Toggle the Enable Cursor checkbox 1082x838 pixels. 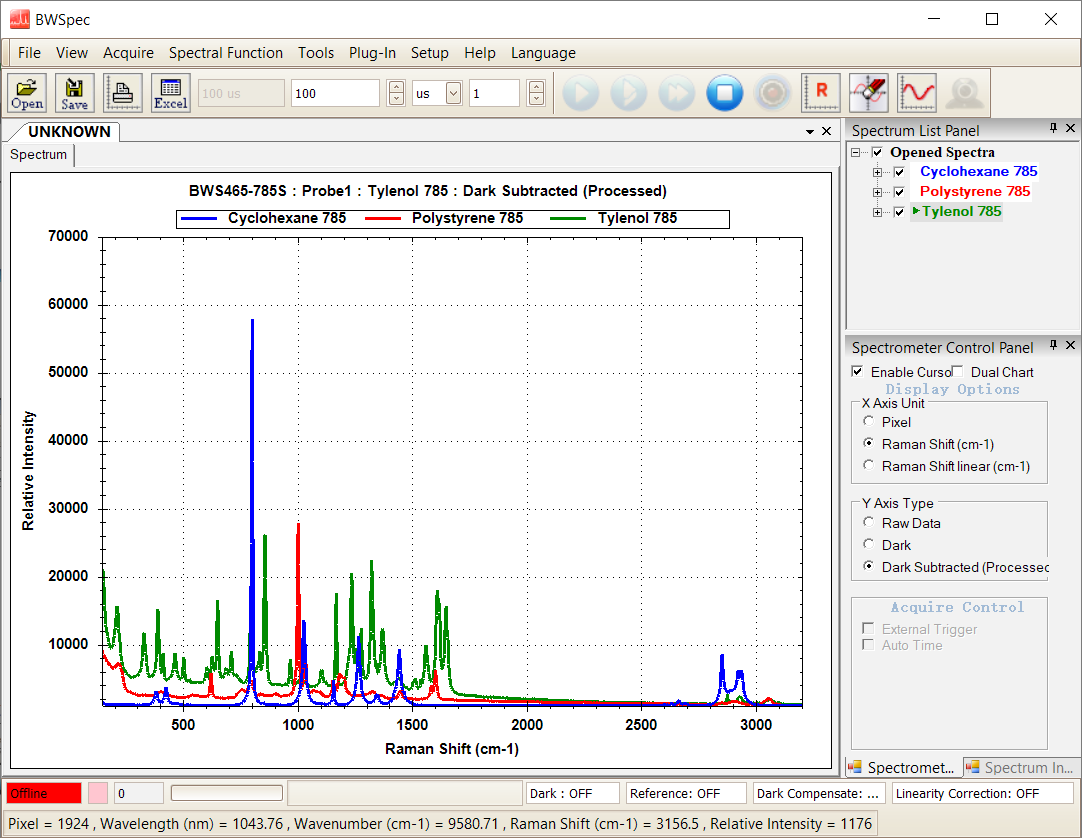tap(857, 372)
